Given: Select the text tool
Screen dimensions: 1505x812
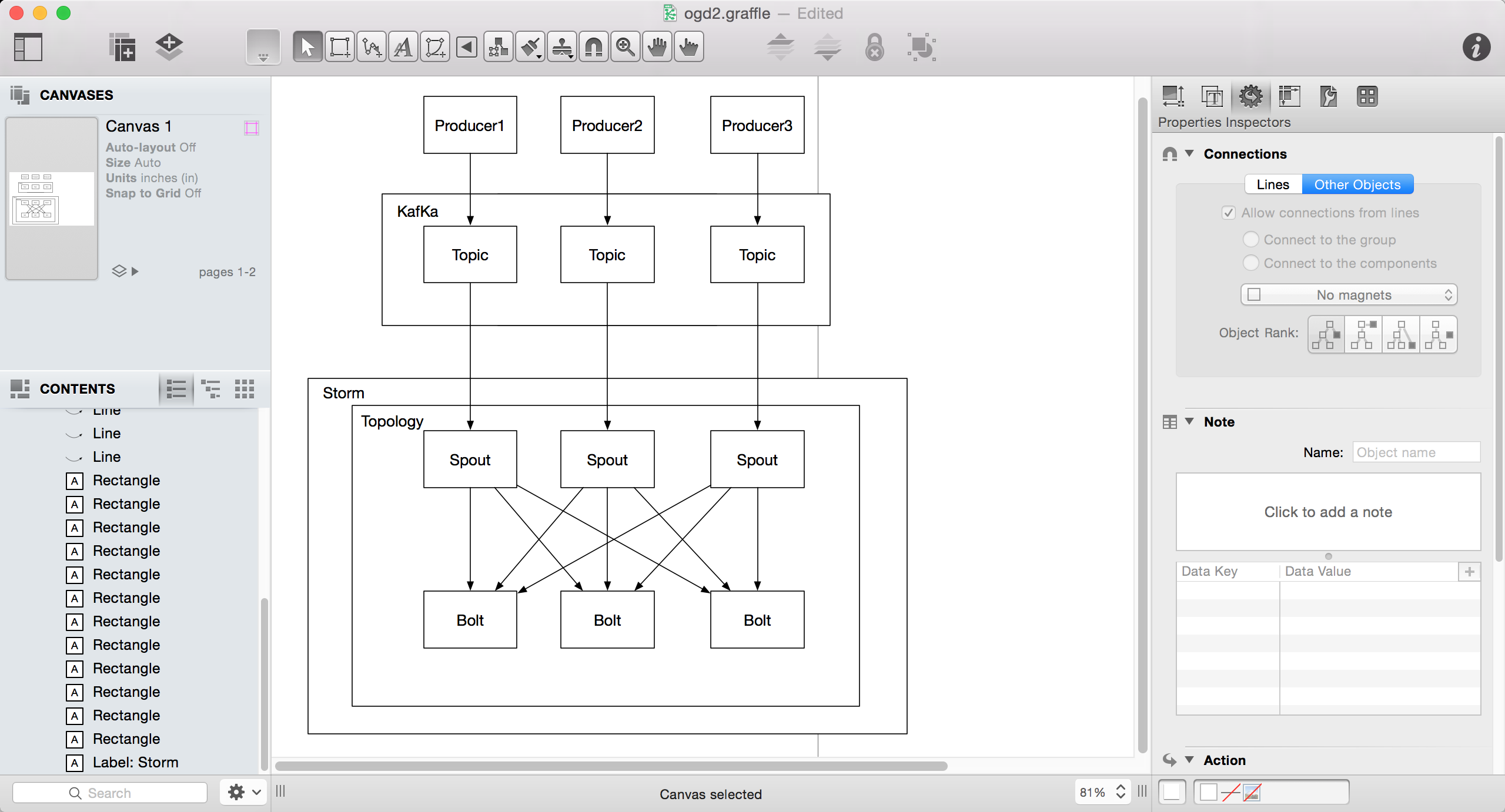Looking at the screenshot, I should [x=404, y=47].
